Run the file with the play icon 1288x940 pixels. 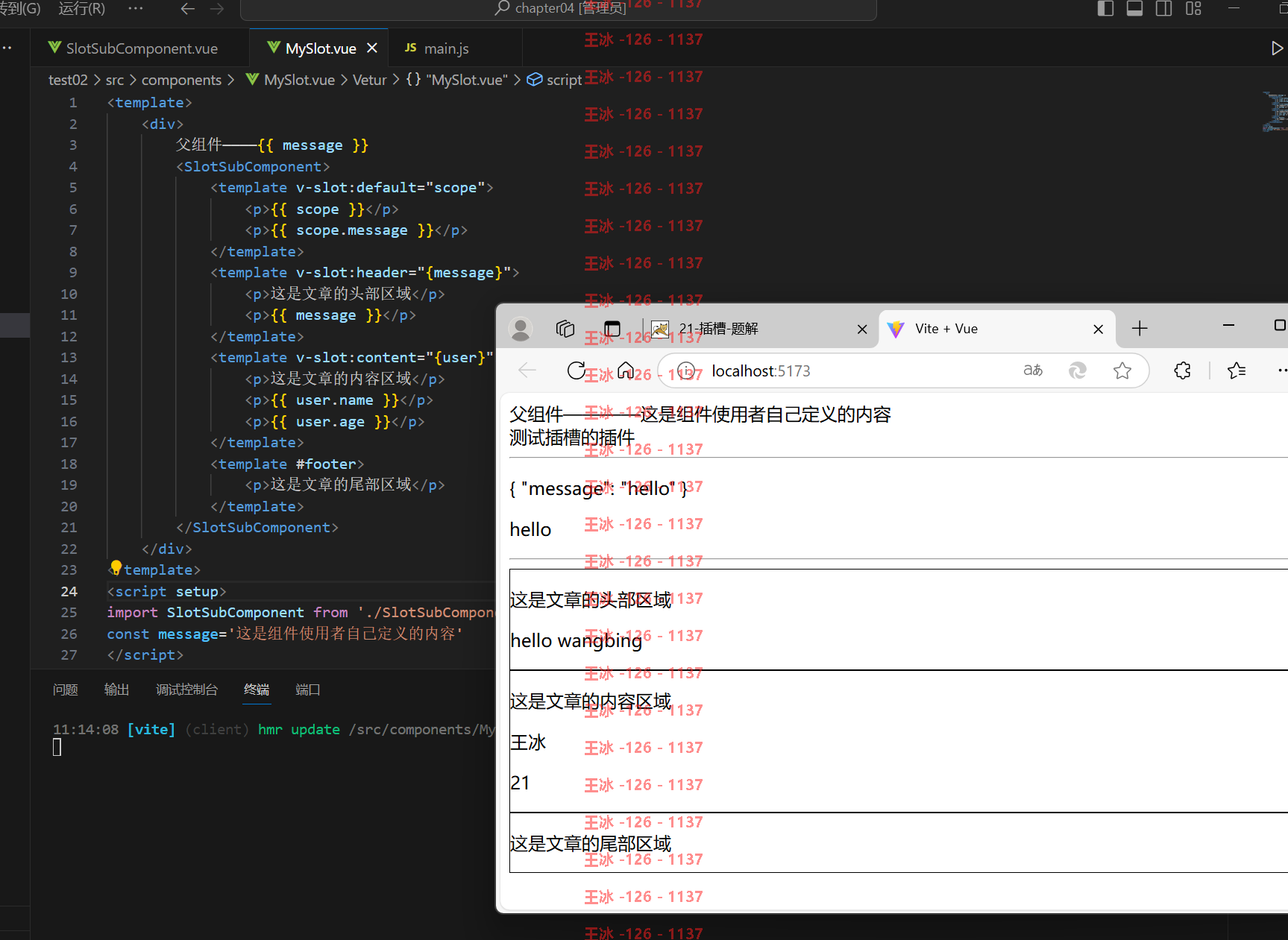[x=1277, y=48]
